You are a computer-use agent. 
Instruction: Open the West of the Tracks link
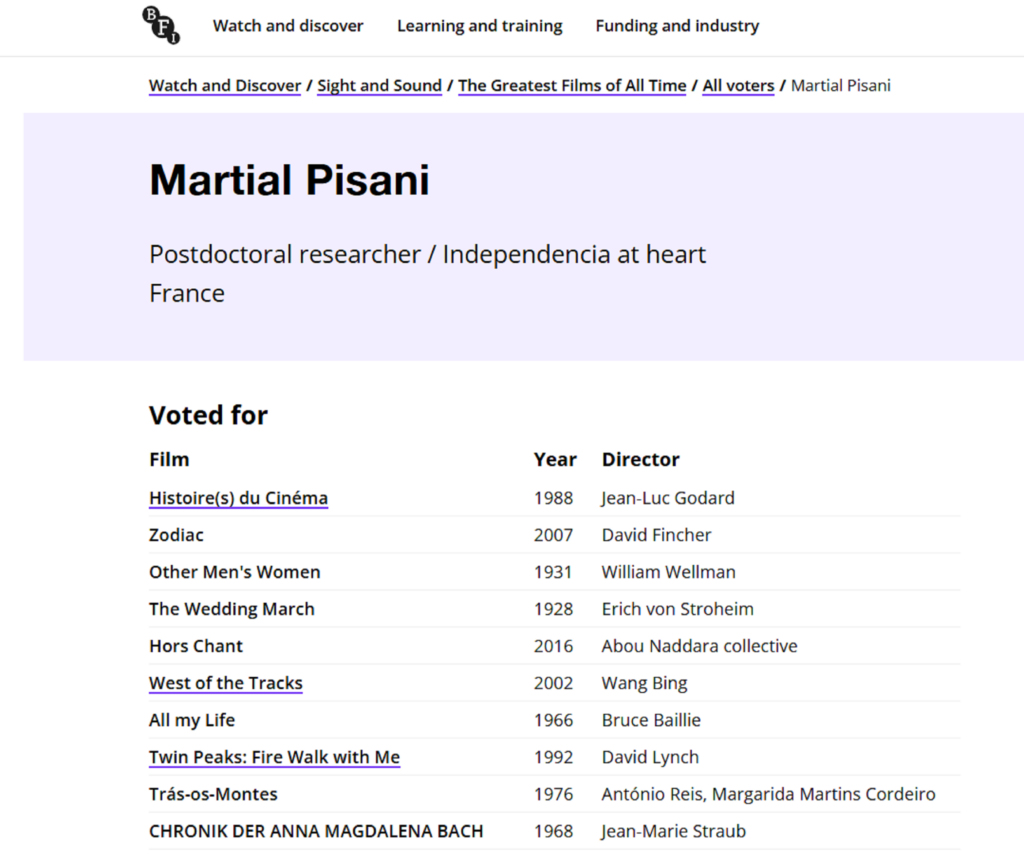[x=226, y=683]
